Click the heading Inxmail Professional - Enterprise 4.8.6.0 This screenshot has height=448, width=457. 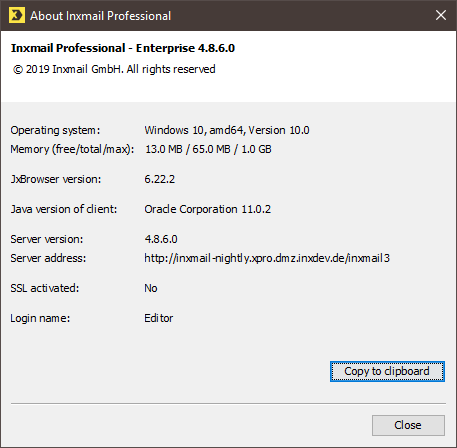tap(123, 48)
